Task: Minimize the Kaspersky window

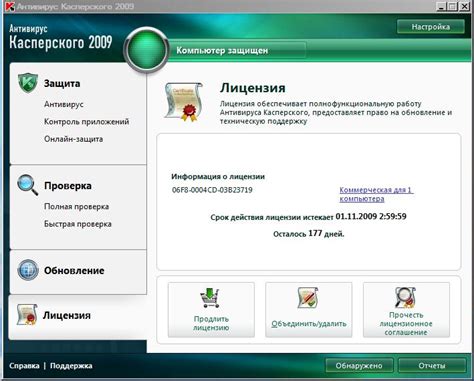Action: point(441,6)
